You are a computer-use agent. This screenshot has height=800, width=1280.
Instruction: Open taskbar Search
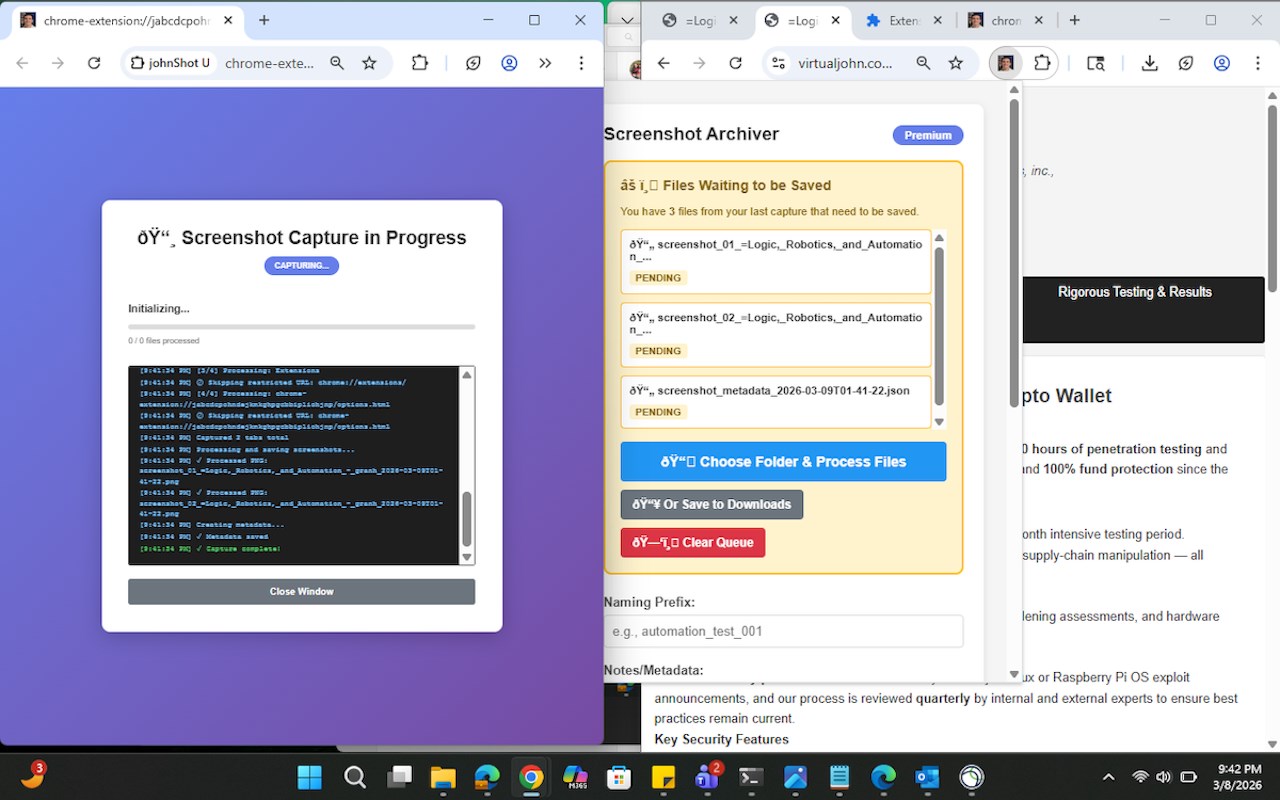click(x=354, y=777)
